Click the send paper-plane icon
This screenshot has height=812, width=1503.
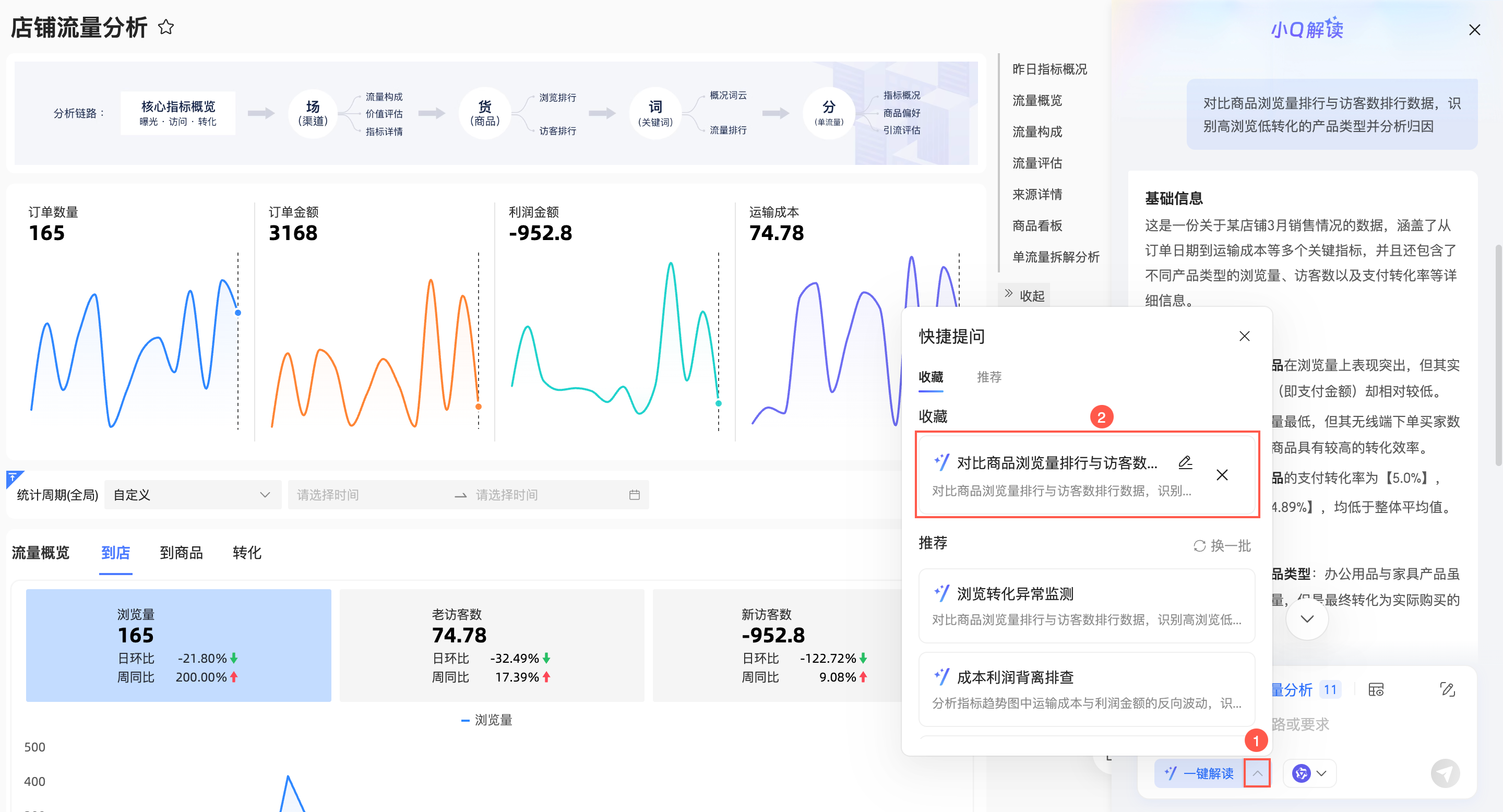(1445, 773)
